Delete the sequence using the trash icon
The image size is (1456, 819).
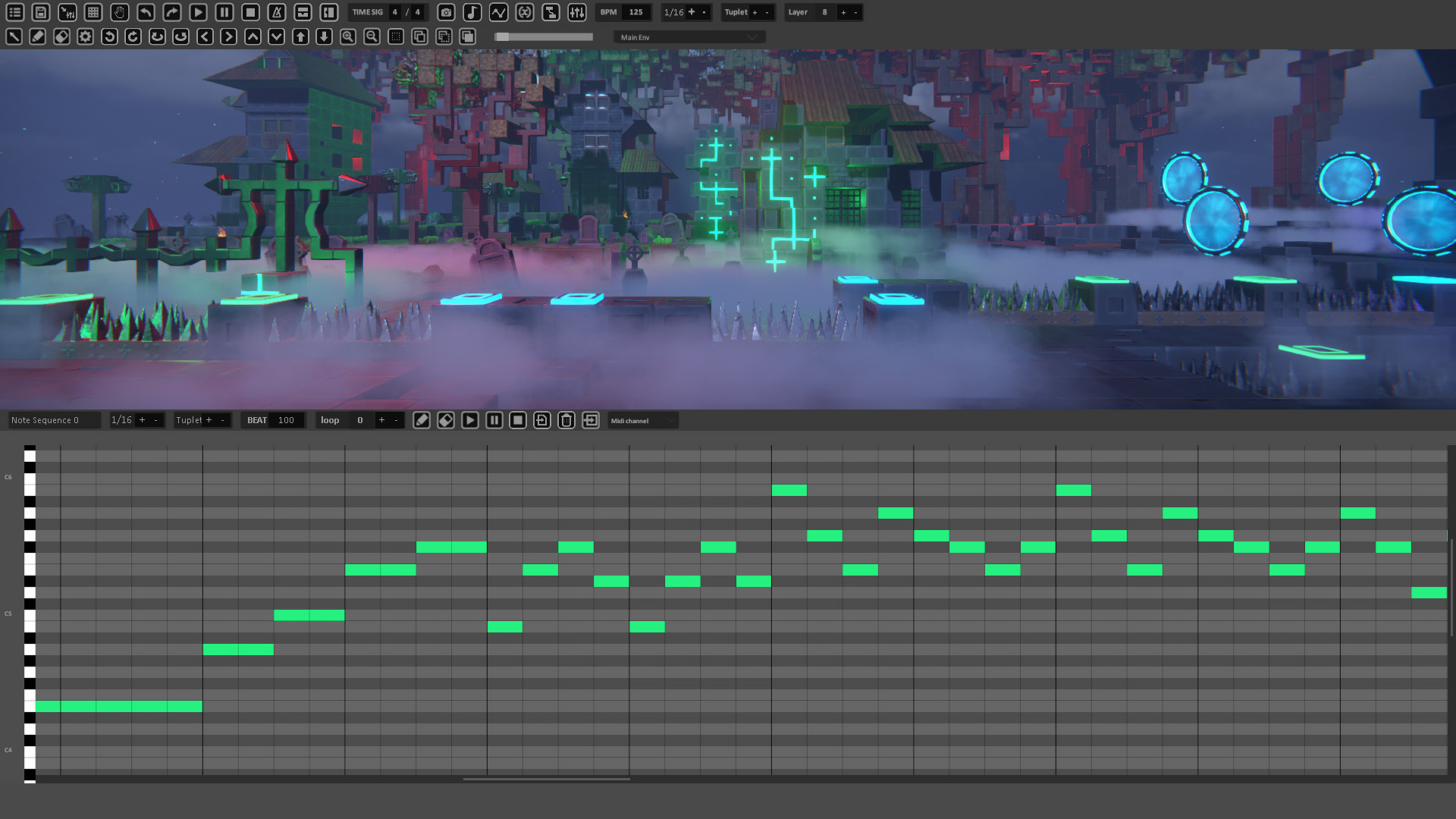coord(566,419)
